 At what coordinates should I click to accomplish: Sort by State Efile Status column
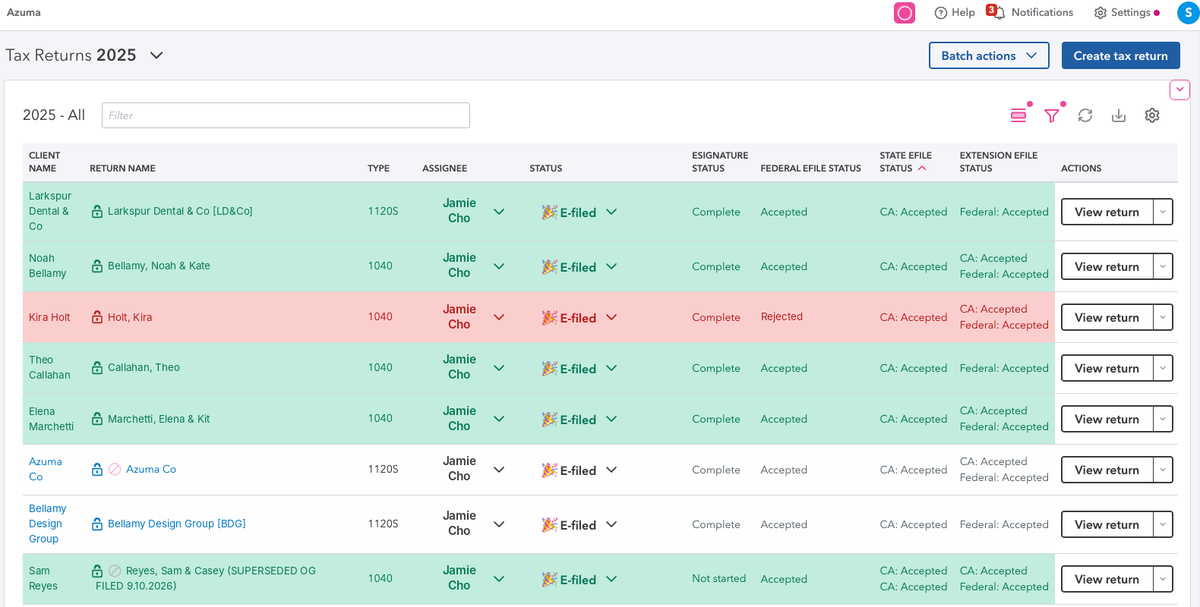905,162
